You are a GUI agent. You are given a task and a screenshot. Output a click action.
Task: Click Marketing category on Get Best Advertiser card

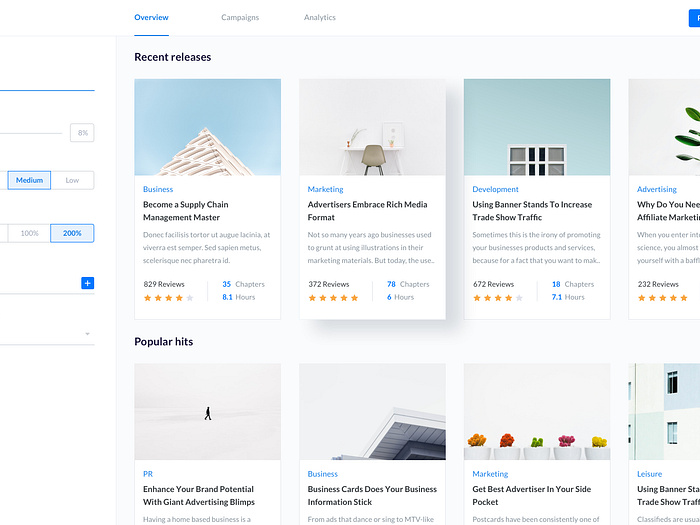pyautogui.click(x=490, y=474)
